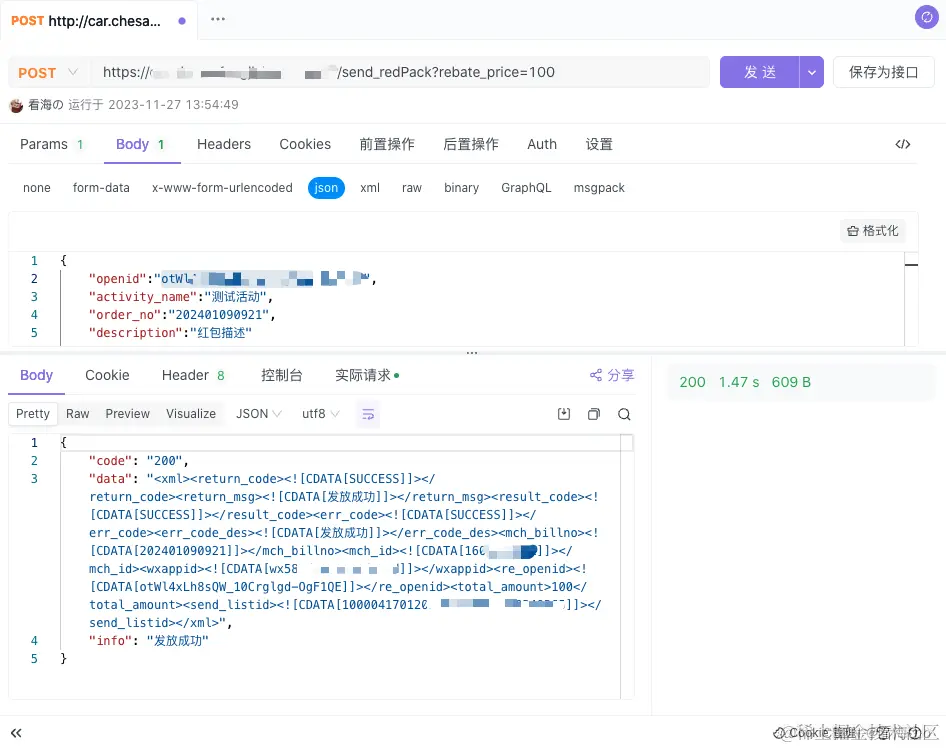Image resolution: width=946 pixels, height=749 pixels.
Task: Click the 格式化 format button
Action: click(872, 231)
